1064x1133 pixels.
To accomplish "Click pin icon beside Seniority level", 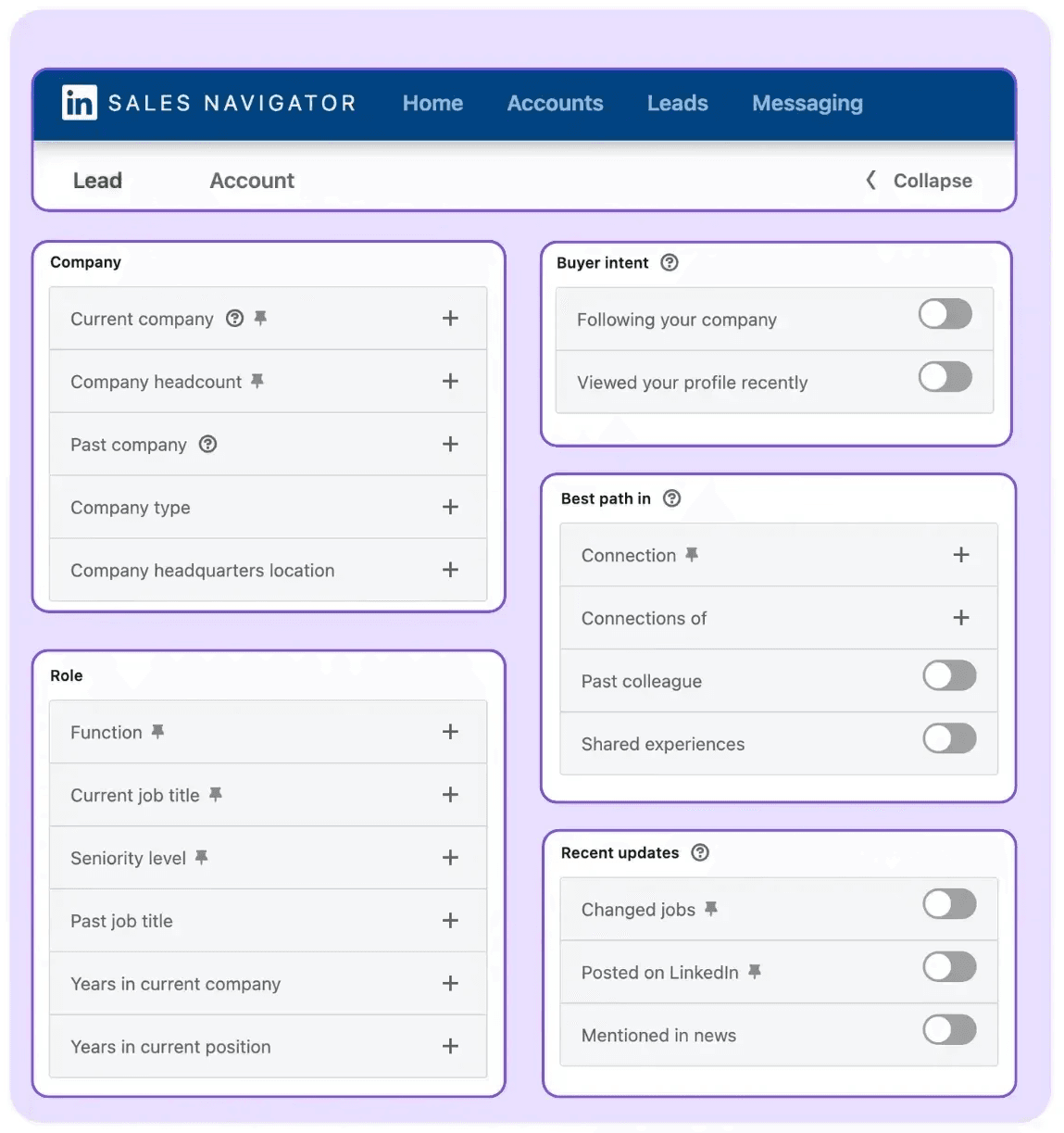I will [x=202, y=858].
